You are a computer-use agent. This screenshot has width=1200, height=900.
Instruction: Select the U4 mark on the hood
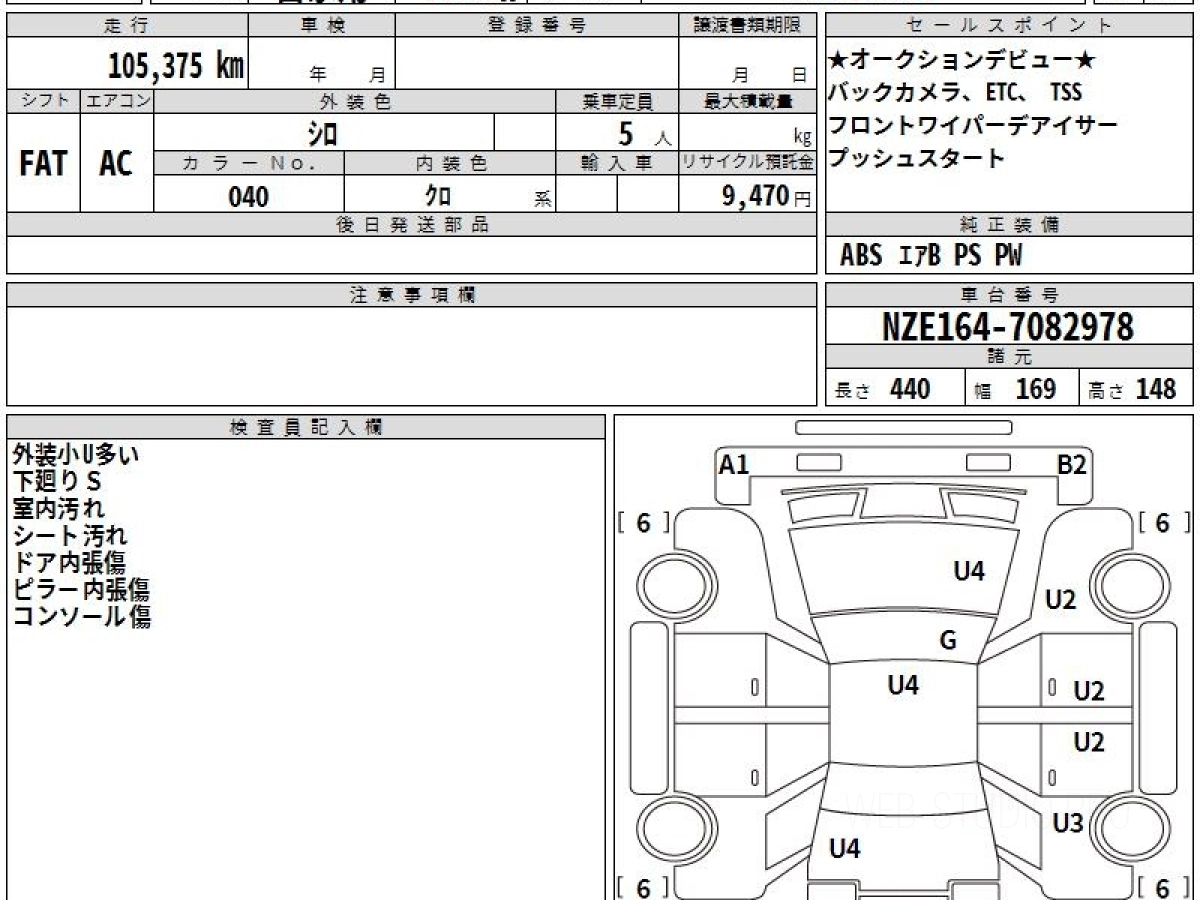click(x=969, y=571)
